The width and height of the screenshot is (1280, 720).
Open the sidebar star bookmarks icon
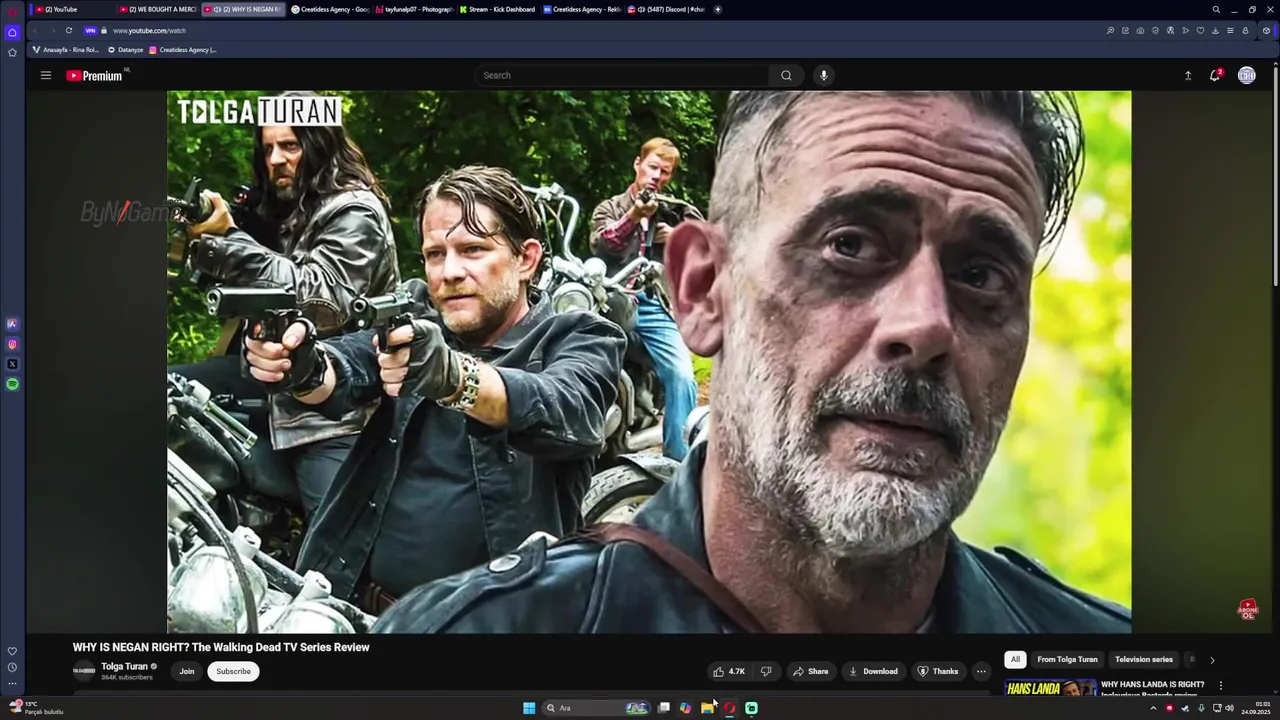point(12,52)
